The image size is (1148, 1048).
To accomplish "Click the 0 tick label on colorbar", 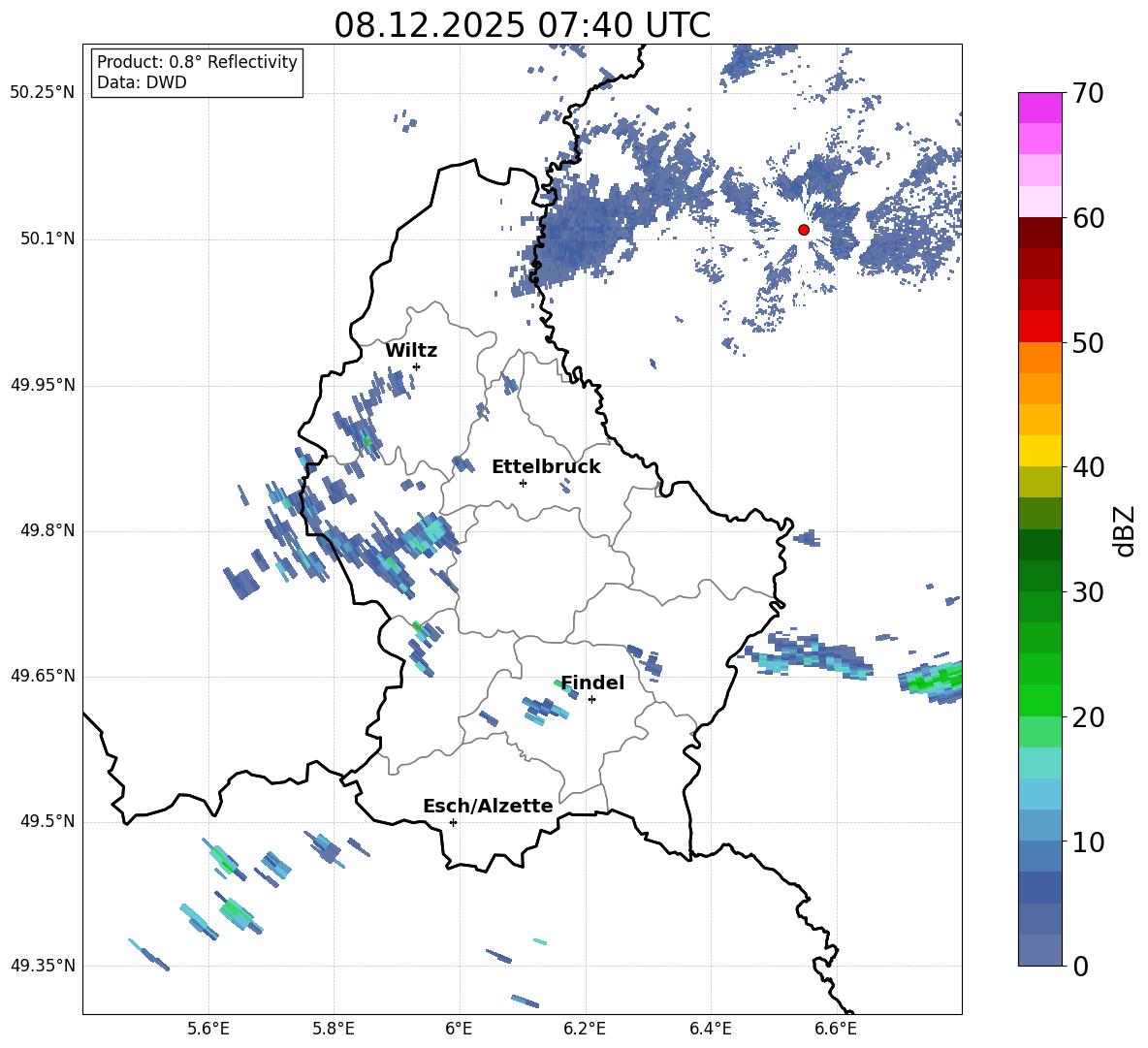I will pos(1080,966).
